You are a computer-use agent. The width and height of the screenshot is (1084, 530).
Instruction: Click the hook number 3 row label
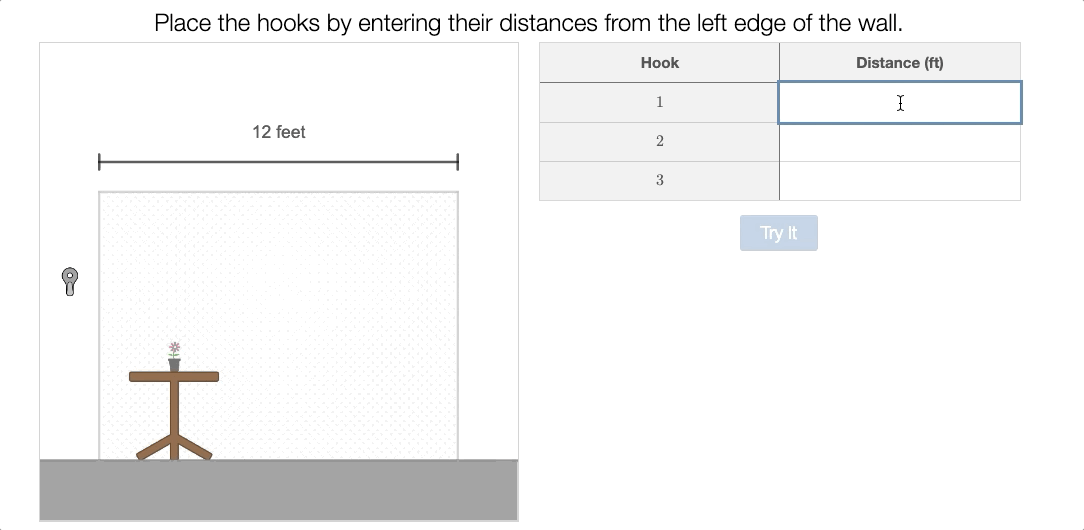pos(660,180)
